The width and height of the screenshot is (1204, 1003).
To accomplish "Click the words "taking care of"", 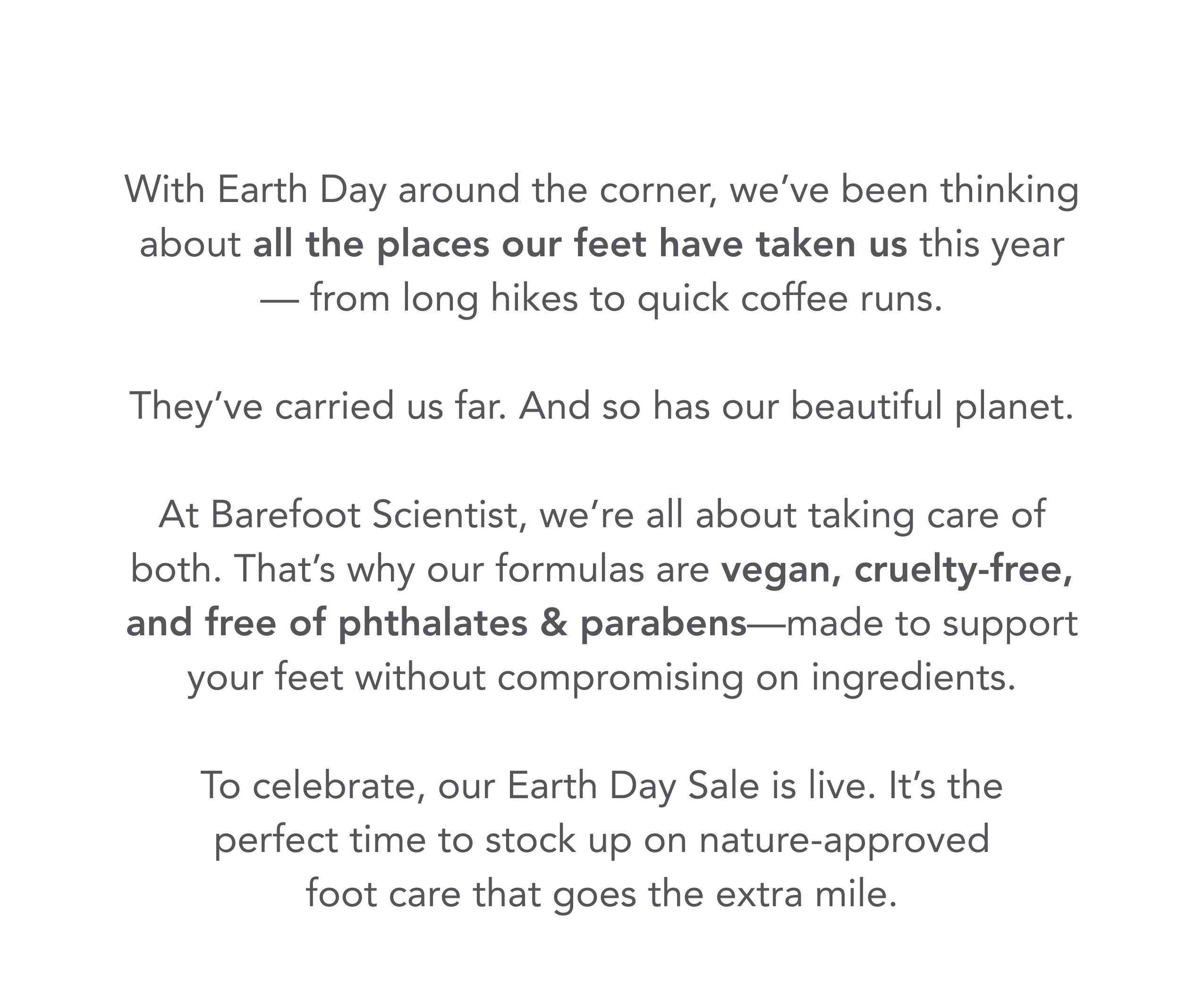I will point(927,514).
